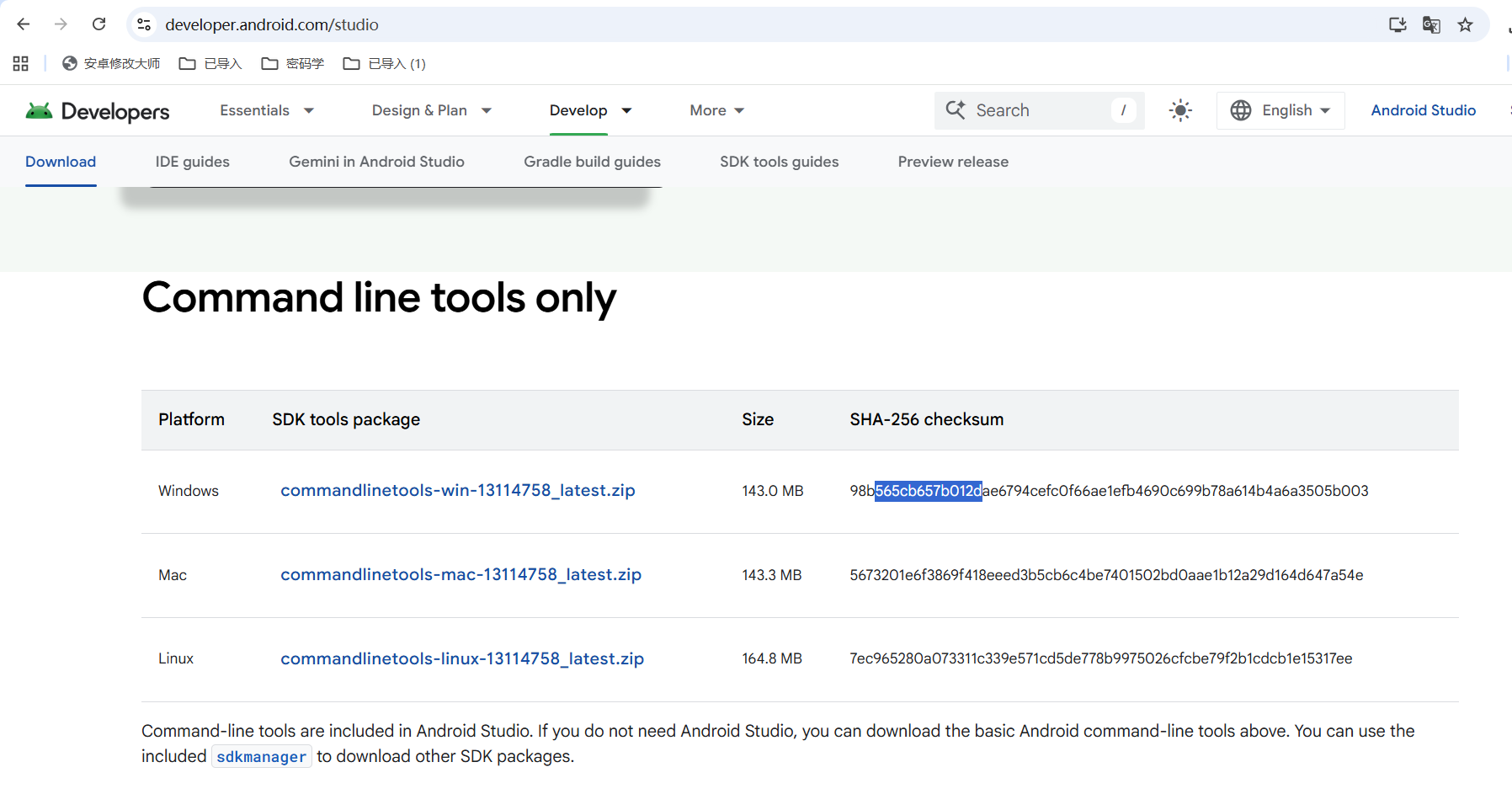The width and height of the screenshot is (1512, 794).
Task: Click the address bar URL
Action: [x=272, y=24]
